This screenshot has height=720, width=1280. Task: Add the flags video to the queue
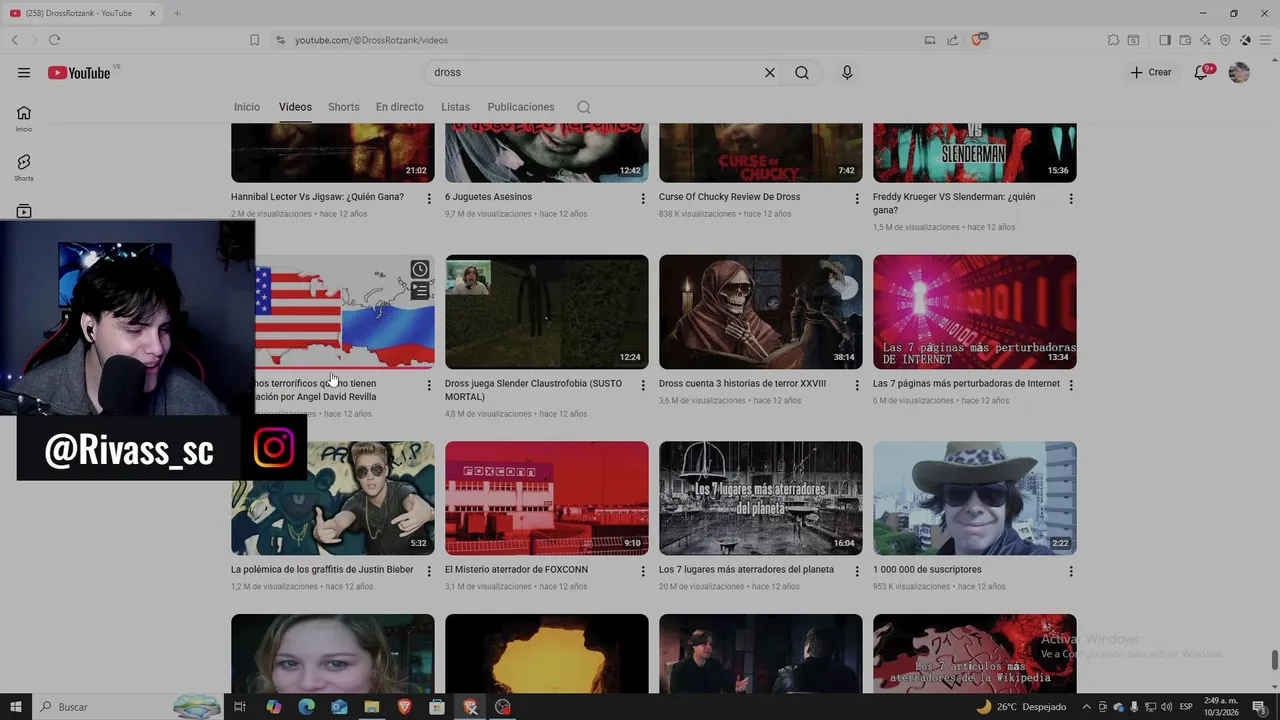[420, 291]
